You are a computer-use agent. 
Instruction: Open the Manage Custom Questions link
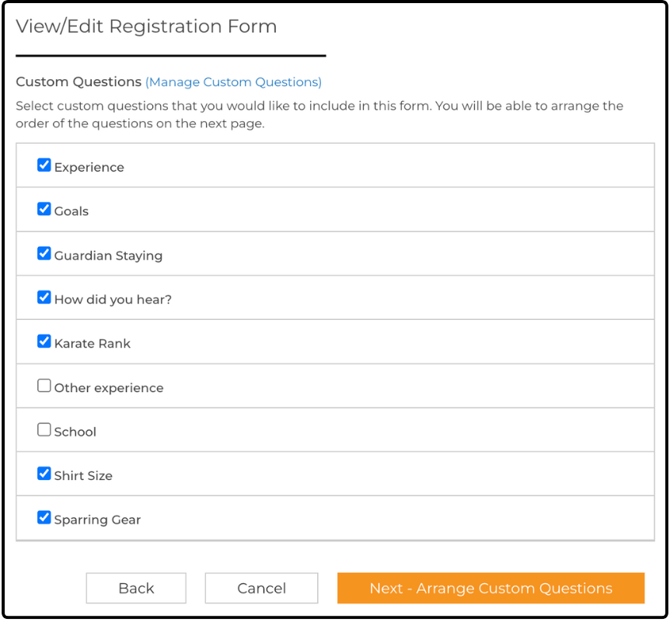point(233,82)
